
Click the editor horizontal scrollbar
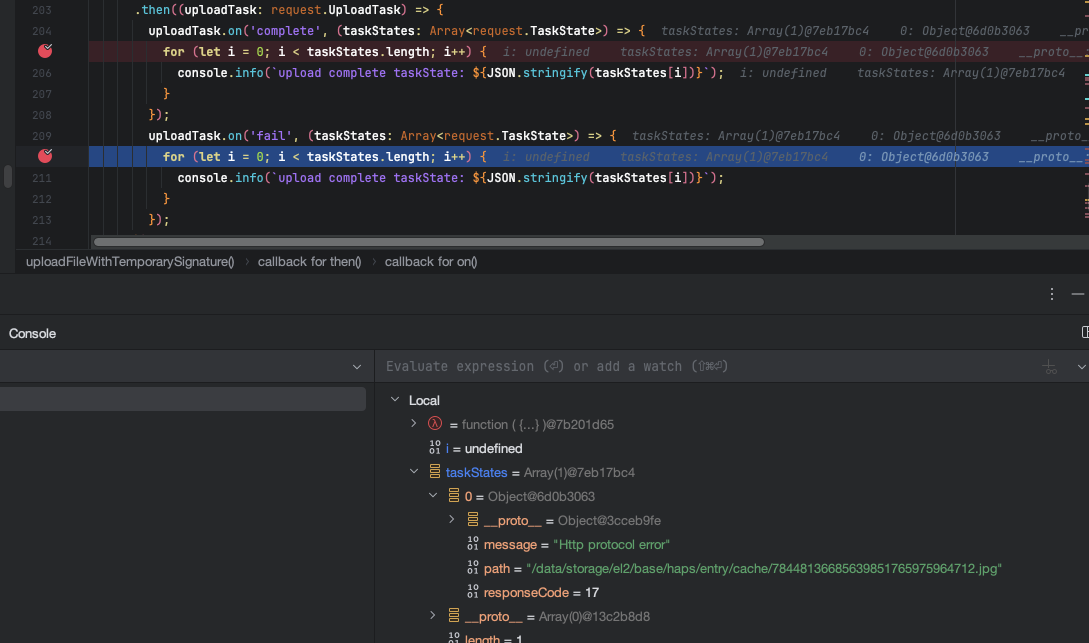point(428,242)
